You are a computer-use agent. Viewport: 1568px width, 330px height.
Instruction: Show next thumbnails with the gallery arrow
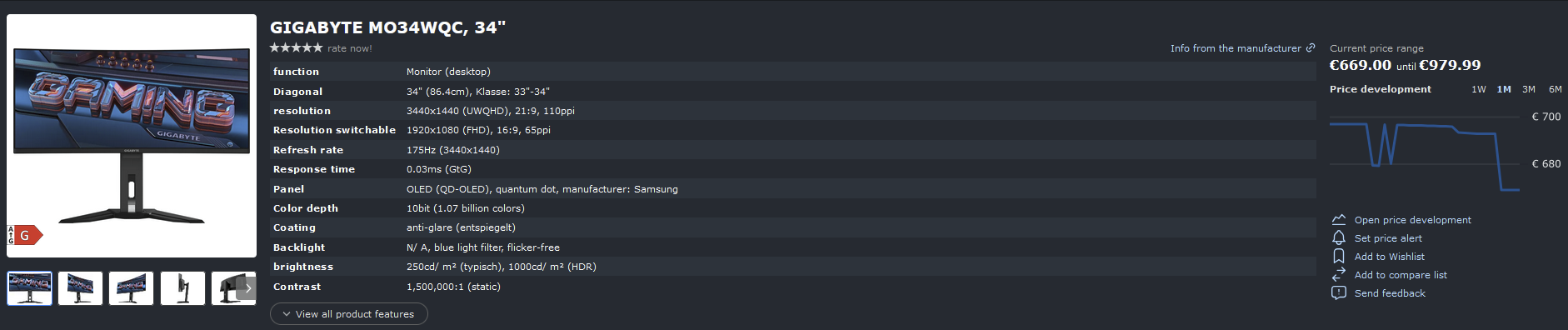(247, 288)
